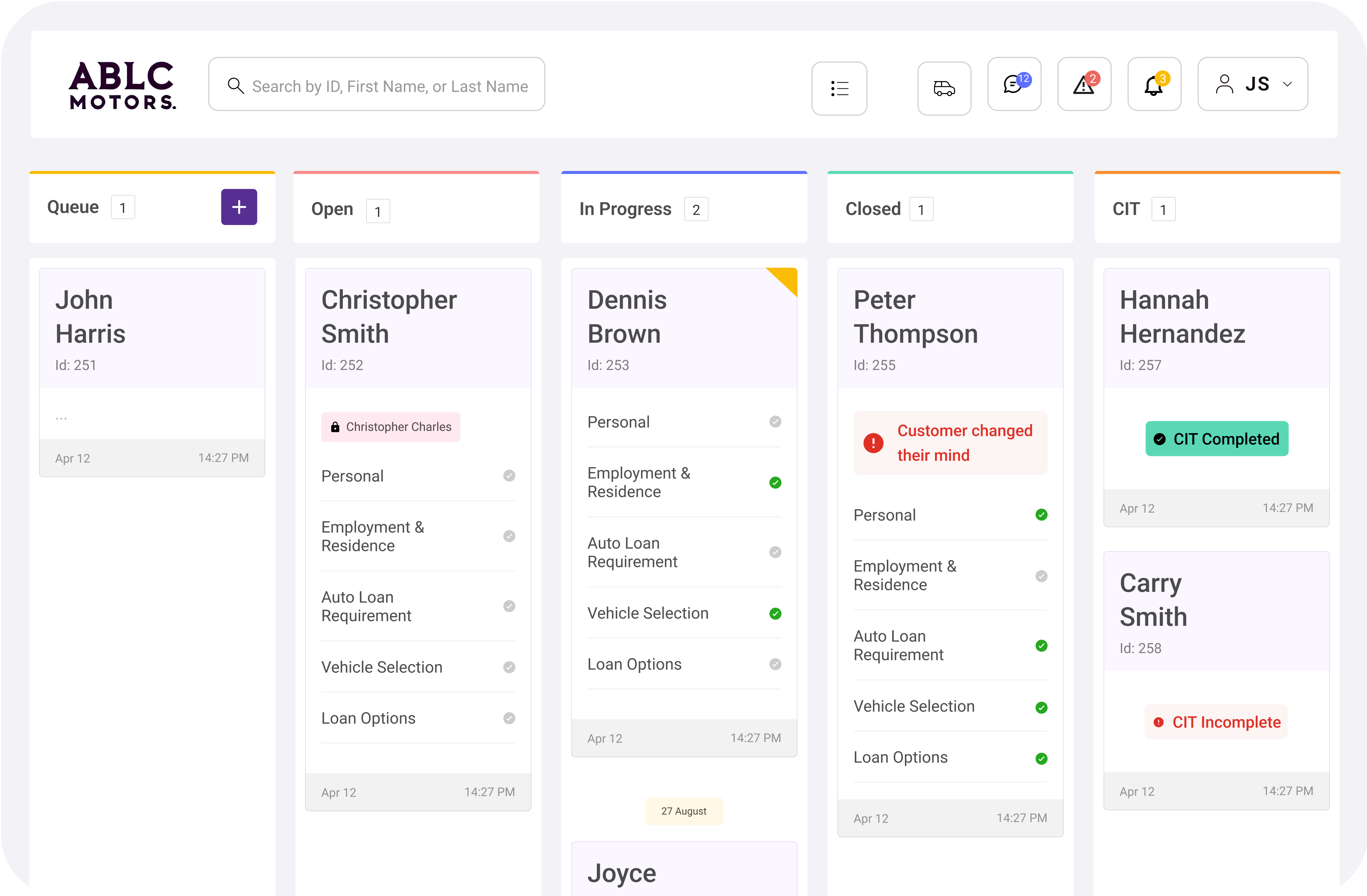This screenshot has height=896, width=1367.
Task: Select the Closed column header
Action: tap(872, 209)
